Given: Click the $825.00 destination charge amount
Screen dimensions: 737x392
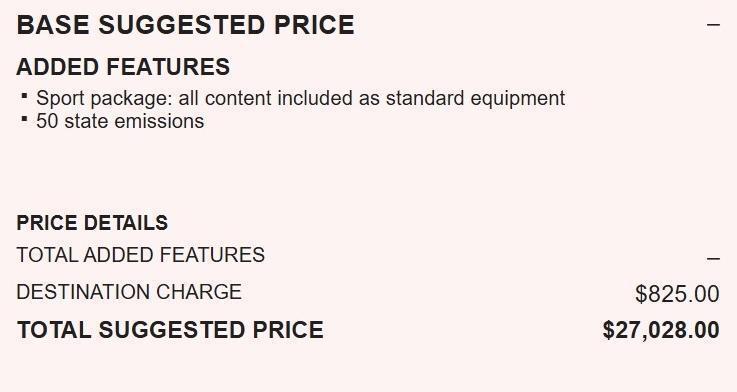Looking at the screenshot, I should click(x=677, y=294).
